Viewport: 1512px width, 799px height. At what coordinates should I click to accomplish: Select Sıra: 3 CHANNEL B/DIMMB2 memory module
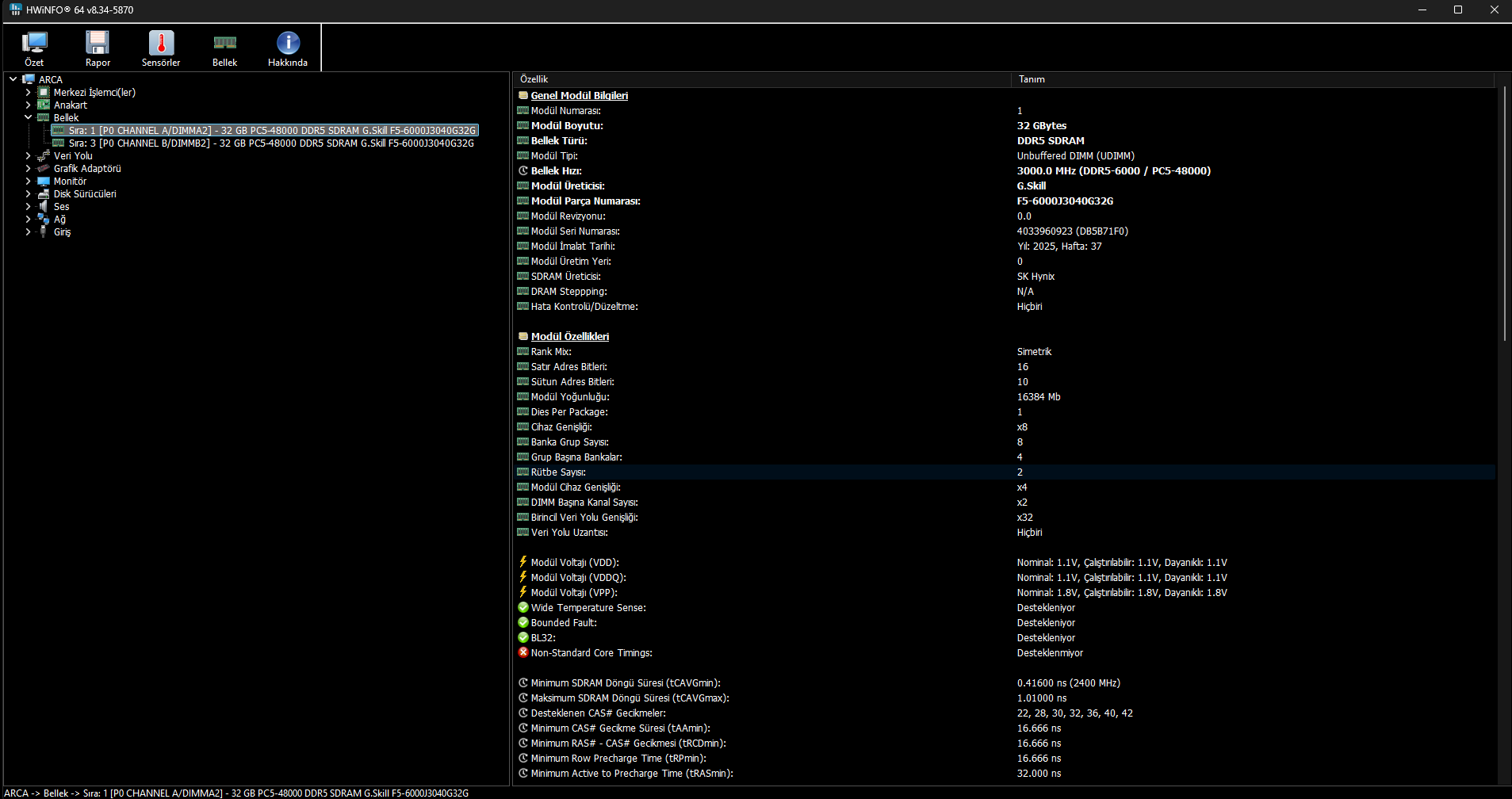coord(271,143)
